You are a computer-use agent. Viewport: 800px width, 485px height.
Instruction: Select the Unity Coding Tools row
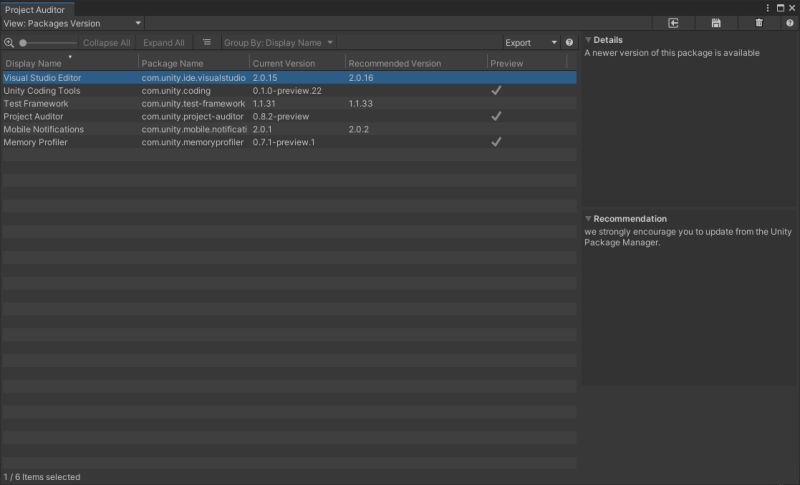click(289, 90)
